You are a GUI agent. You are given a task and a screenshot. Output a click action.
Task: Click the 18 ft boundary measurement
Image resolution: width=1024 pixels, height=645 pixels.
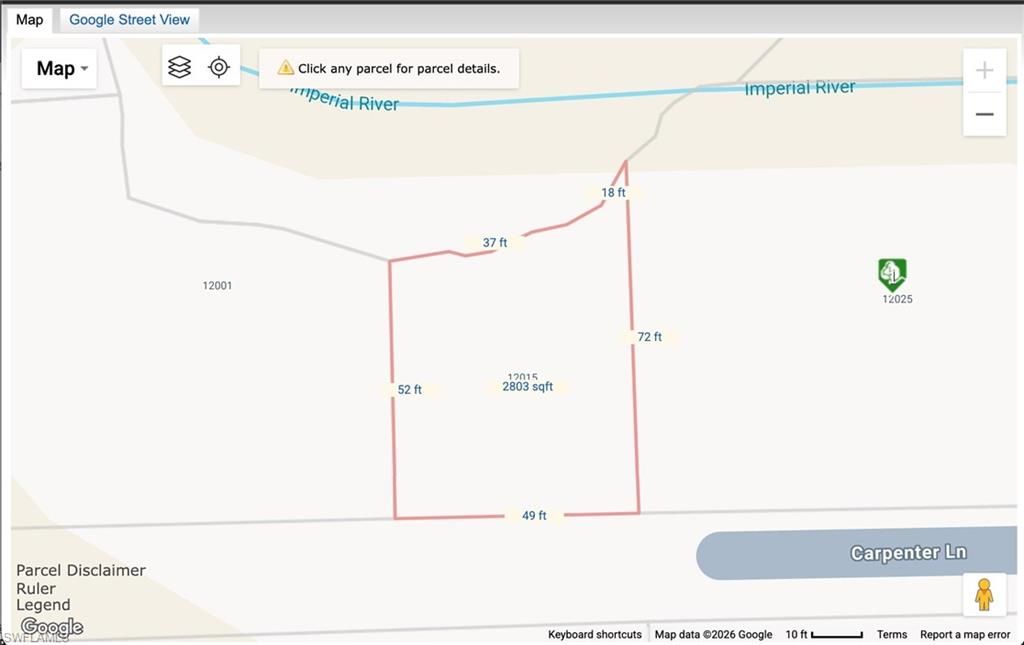click(613, 193)
